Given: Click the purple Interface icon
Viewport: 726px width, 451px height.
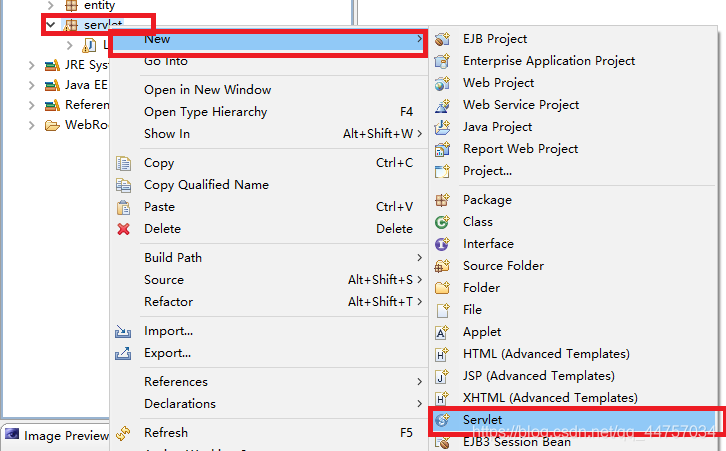Looking at the screenshot, I should coord(443,244).
